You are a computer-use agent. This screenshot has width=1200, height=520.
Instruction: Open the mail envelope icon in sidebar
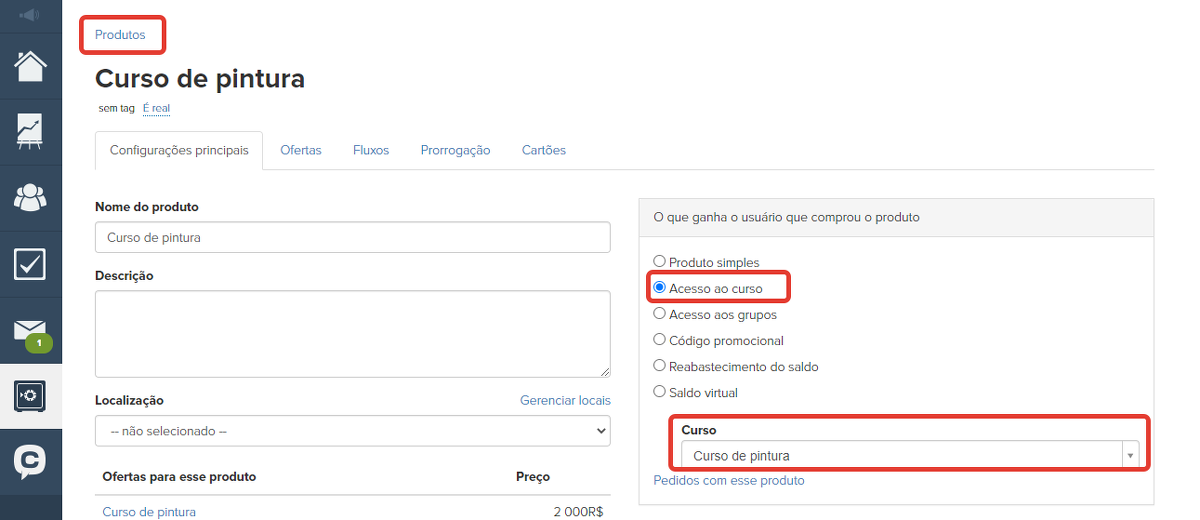click(30, 331)
